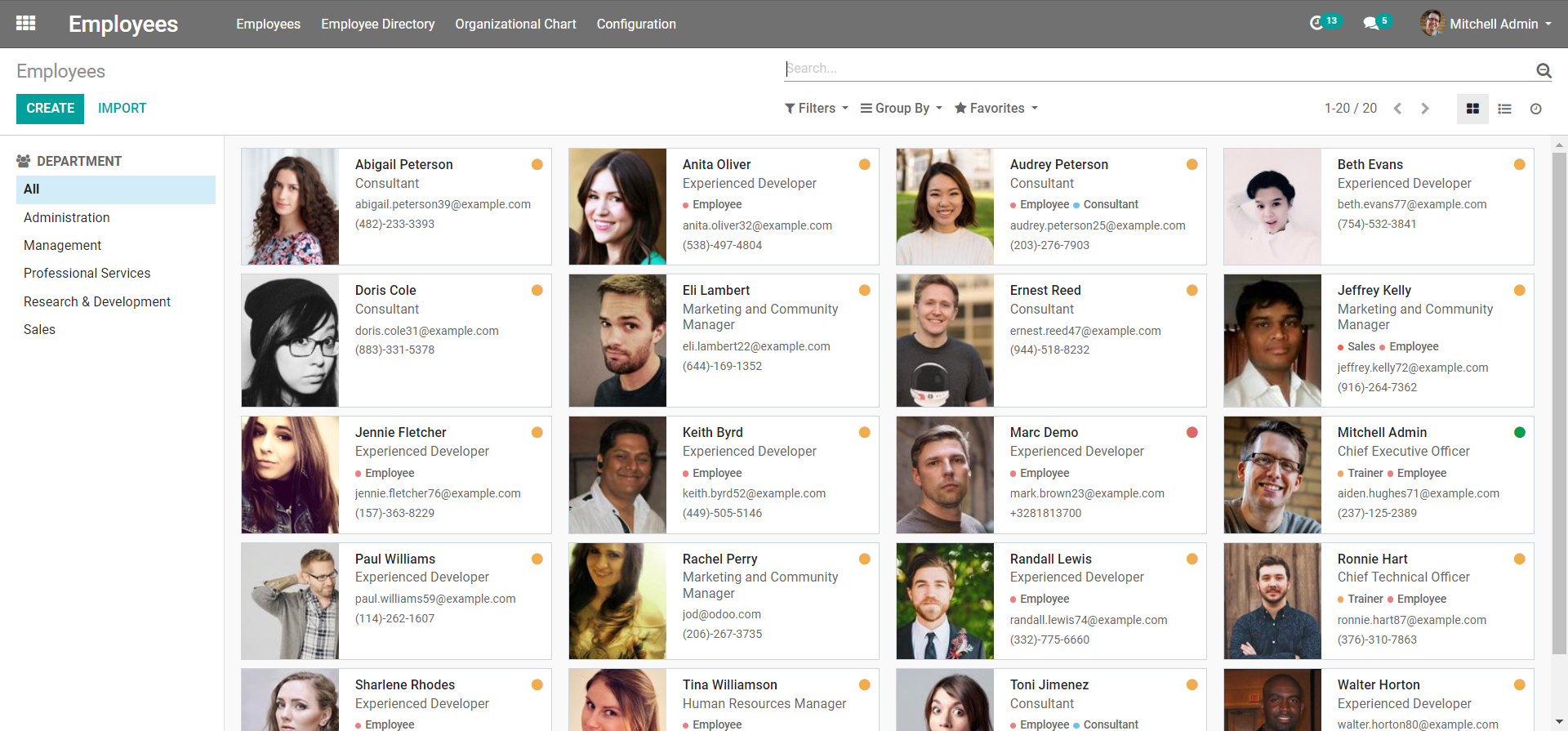Open Mitchell Admin user menu

pos(1486,24)
